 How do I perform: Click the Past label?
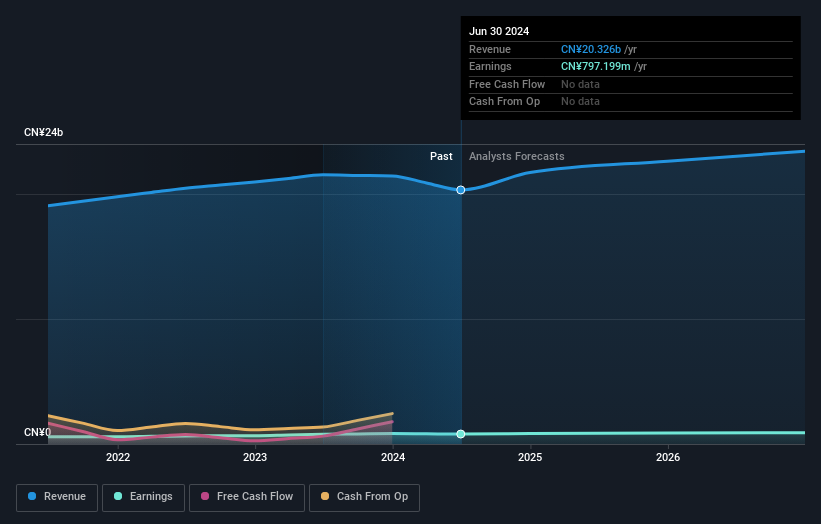[441, 156]
